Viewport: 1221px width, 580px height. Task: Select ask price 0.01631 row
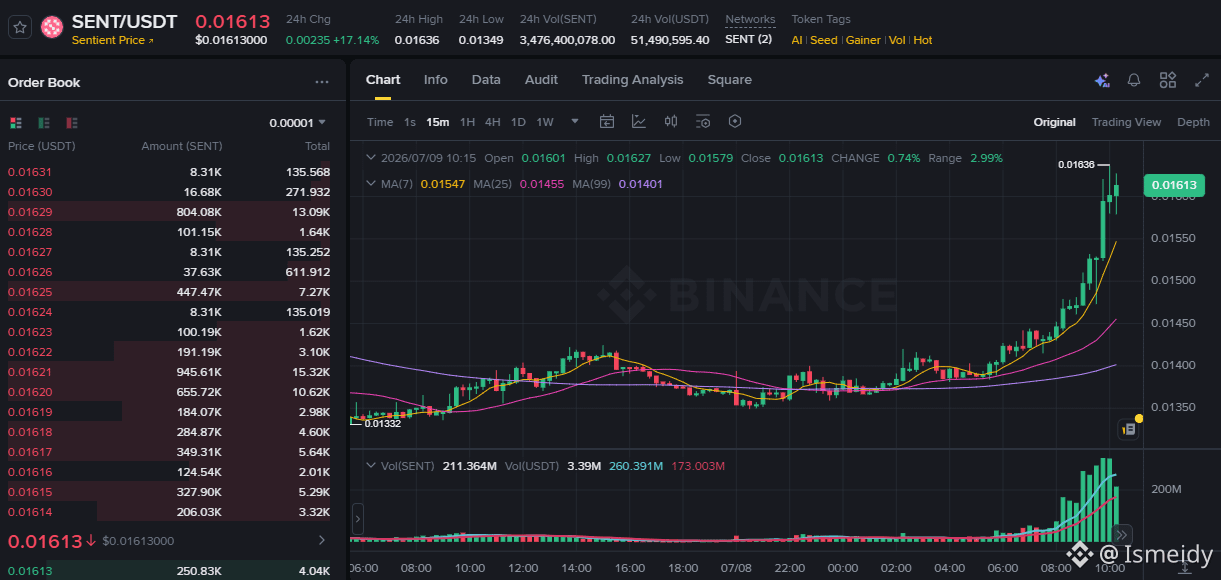[169, 172]
